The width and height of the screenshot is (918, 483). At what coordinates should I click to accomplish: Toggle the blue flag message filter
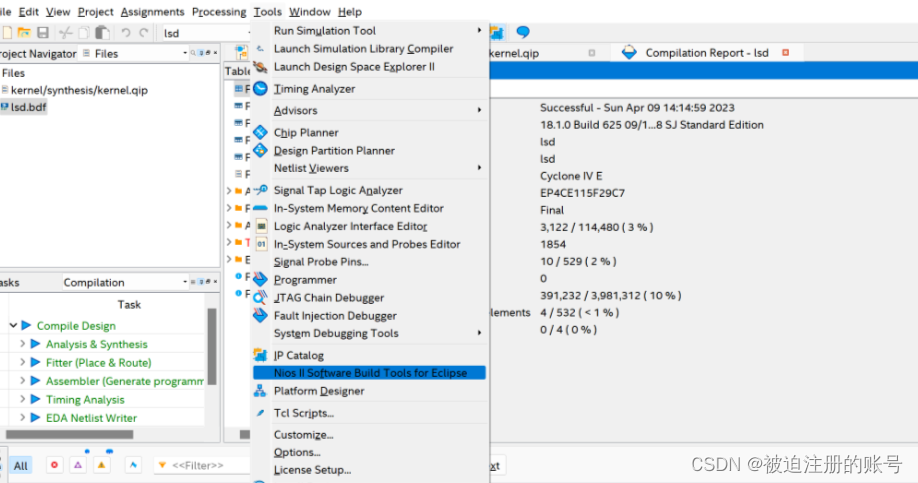pyautogui.click(x=133, y=465)
